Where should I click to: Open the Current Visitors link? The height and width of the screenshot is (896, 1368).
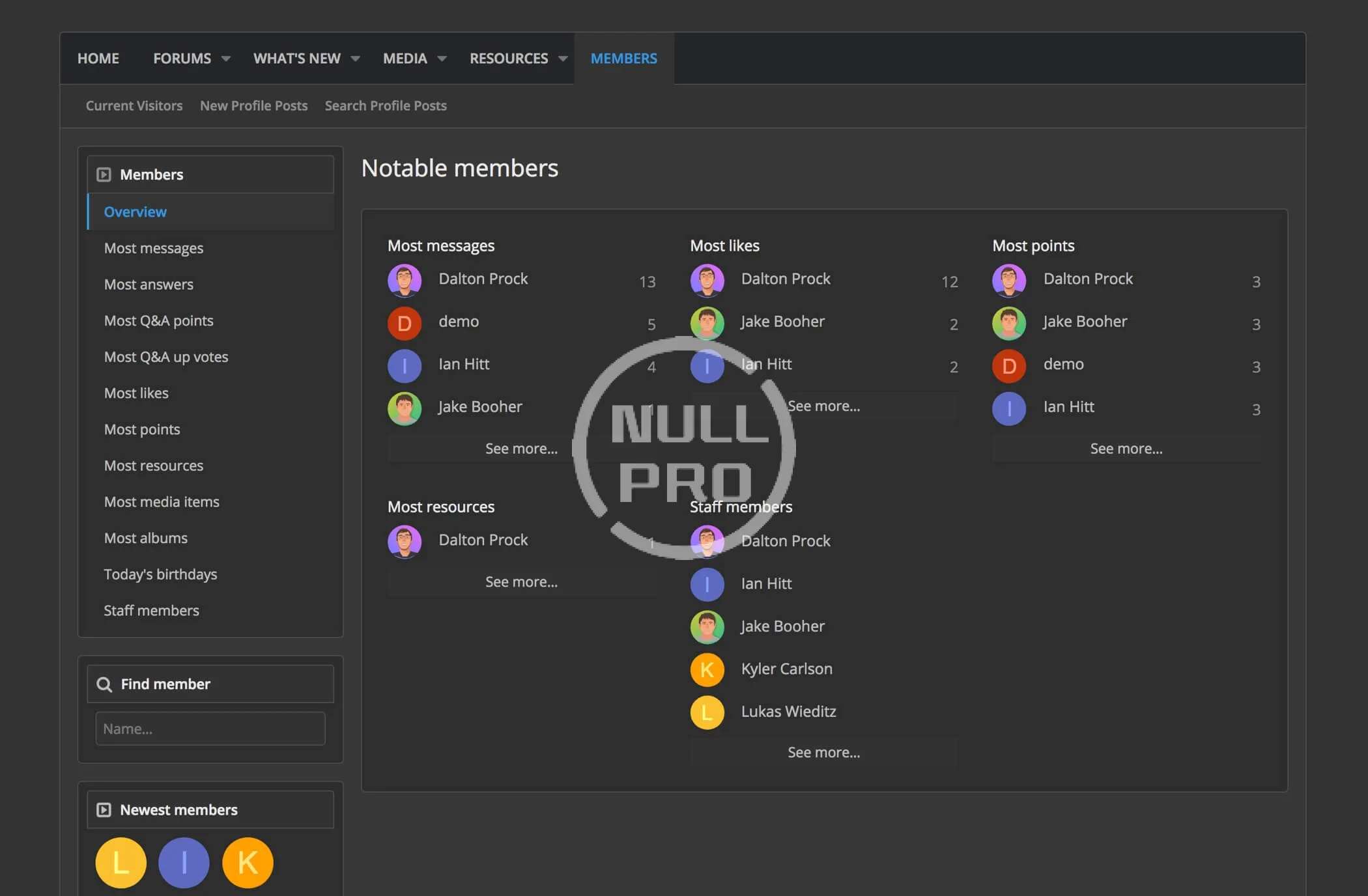click(134, 105)
